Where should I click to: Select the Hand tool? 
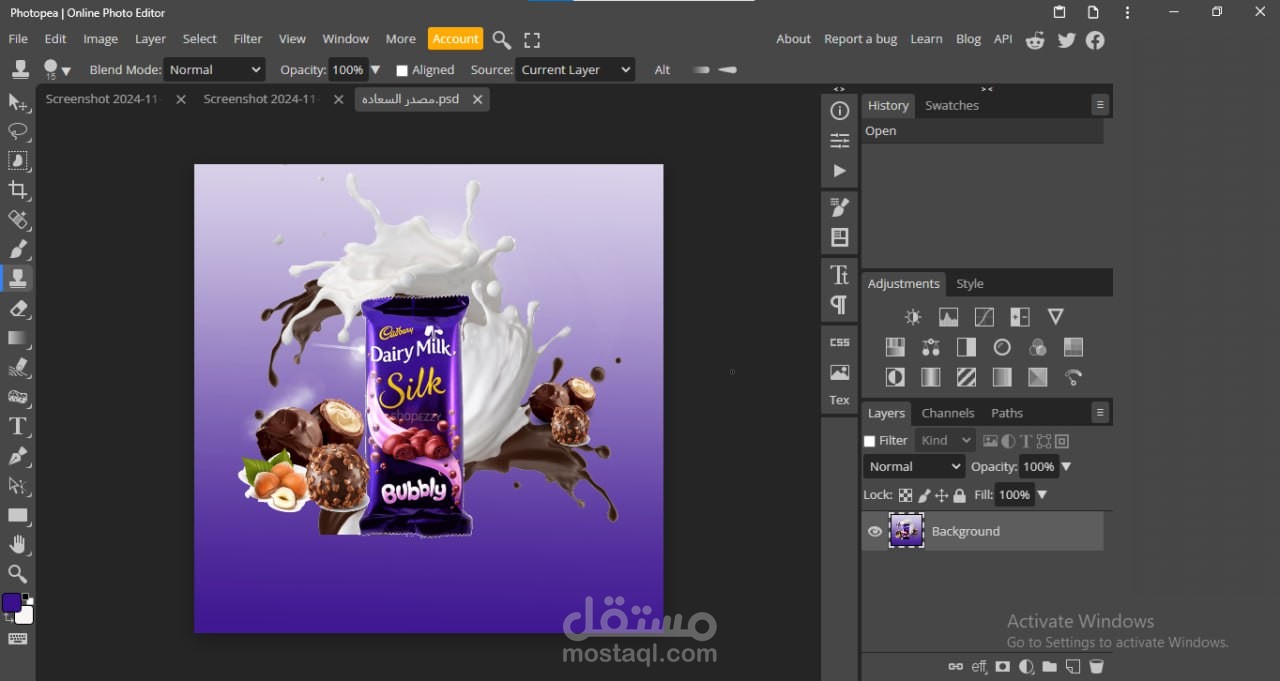[x=17, y=544]
